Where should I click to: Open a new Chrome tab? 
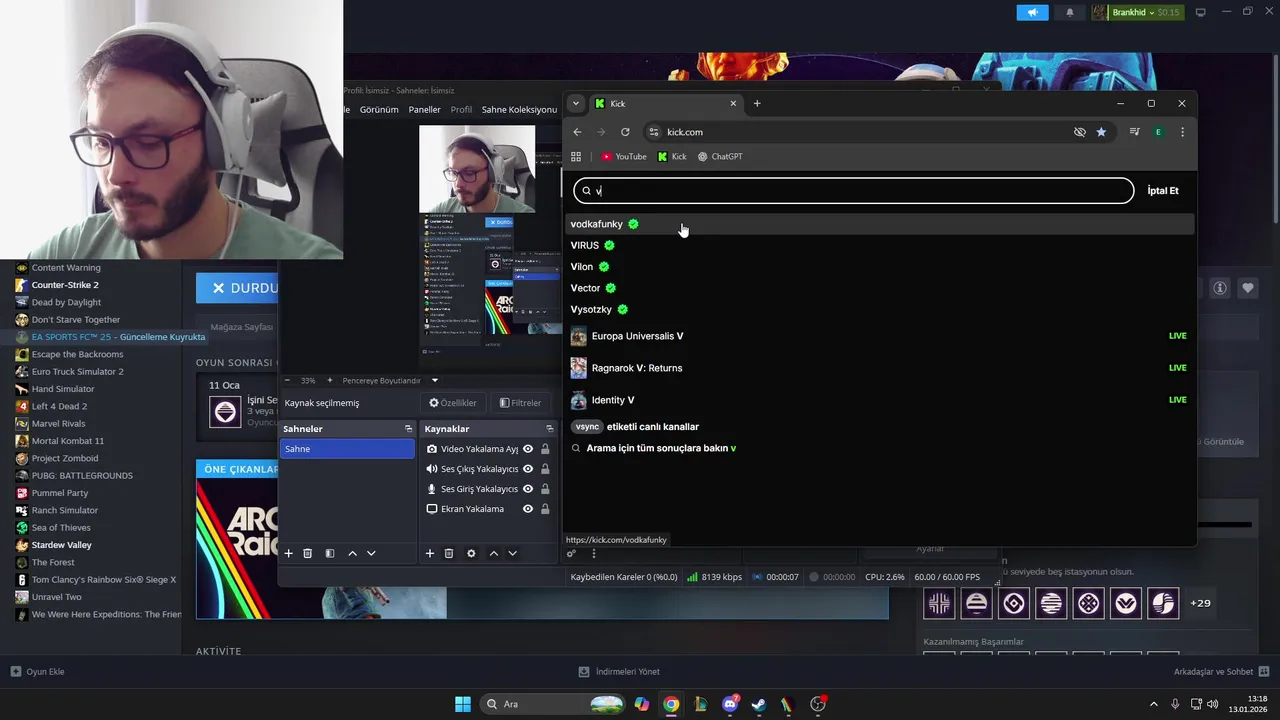[x=757, y=103]
